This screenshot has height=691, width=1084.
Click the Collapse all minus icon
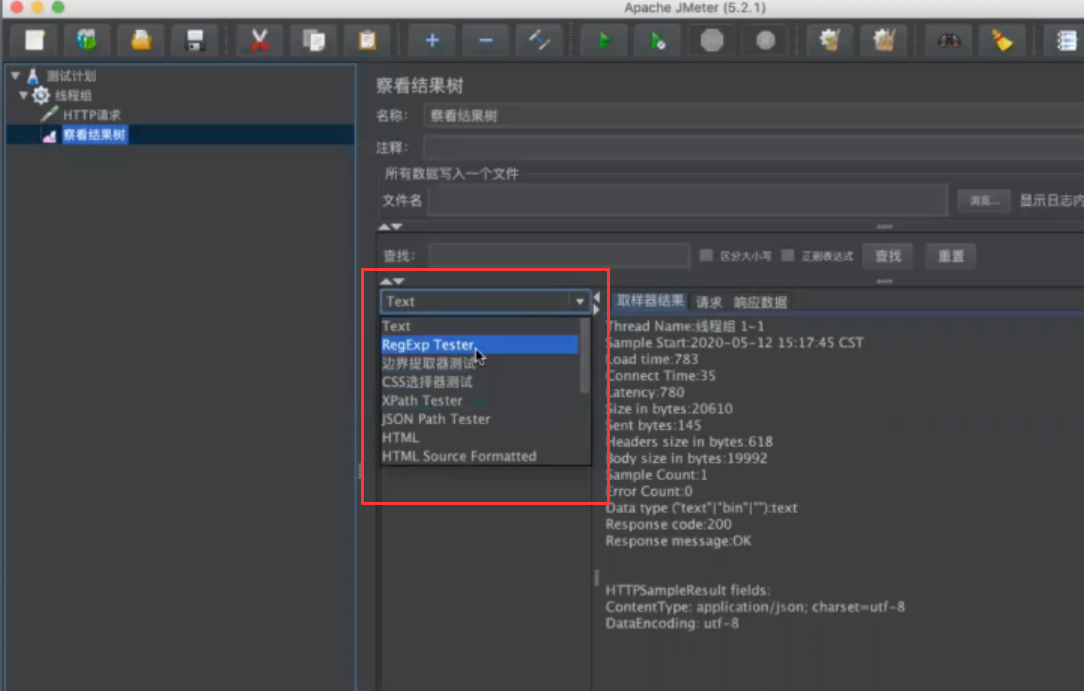point(486,40)
